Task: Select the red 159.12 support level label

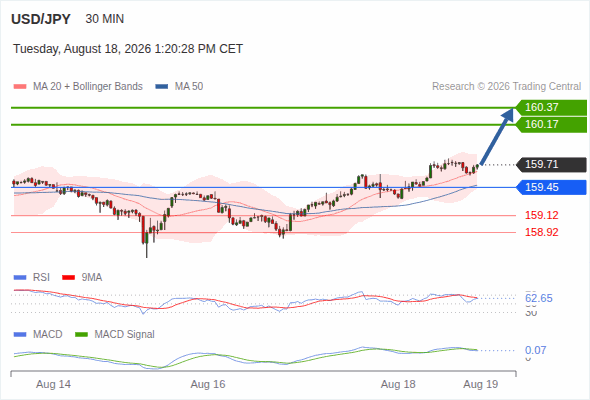Action: (541, 216)
